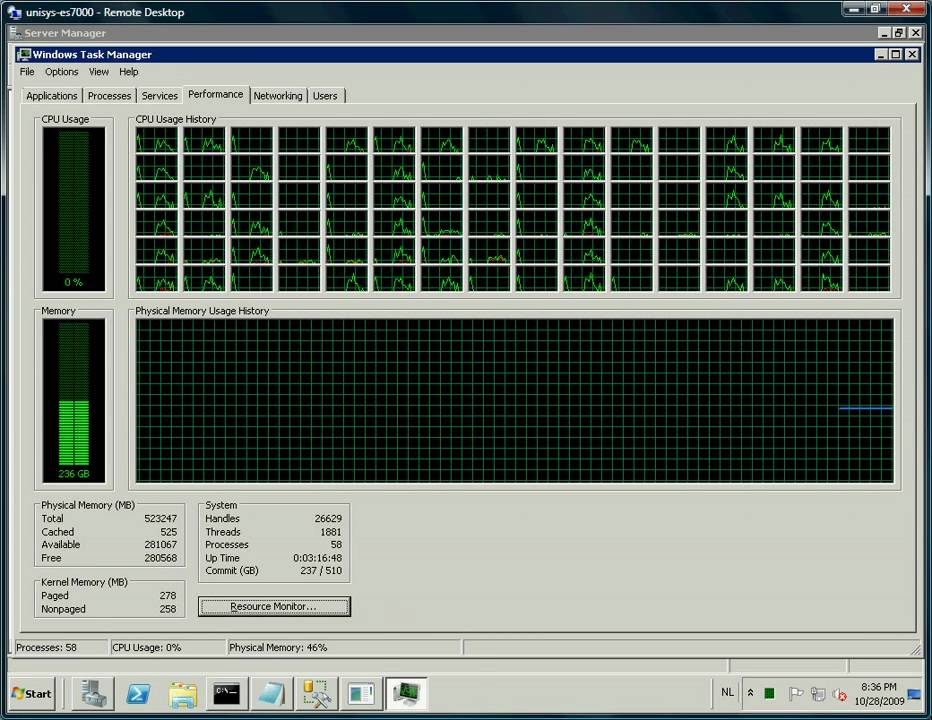Click the Remote Desktop title bar icon
Screen dimensions: 932x720
pyautogui.click(x=14, y=12)
